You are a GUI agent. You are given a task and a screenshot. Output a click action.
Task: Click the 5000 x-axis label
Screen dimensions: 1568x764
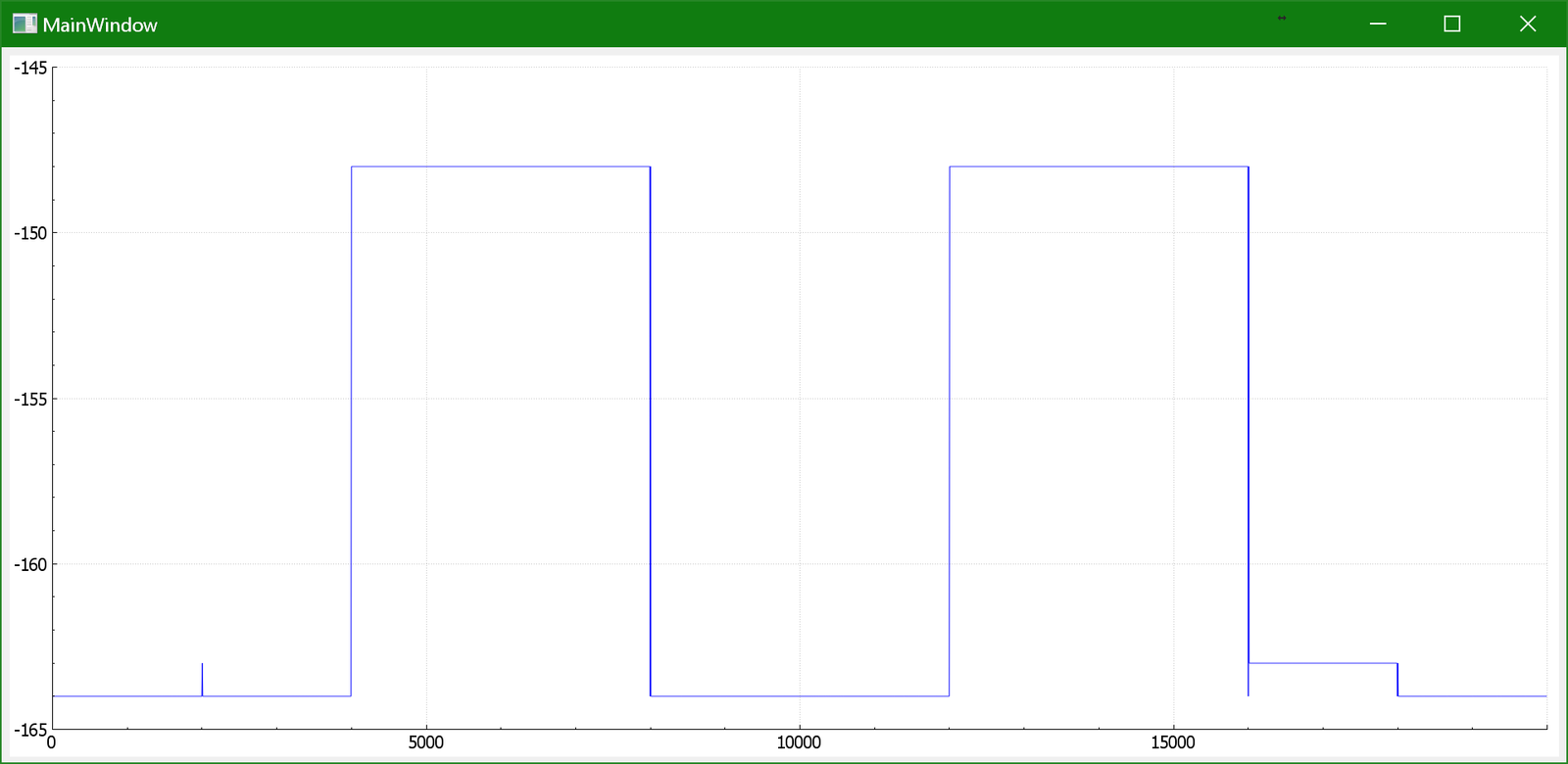[x=426, y=742]
